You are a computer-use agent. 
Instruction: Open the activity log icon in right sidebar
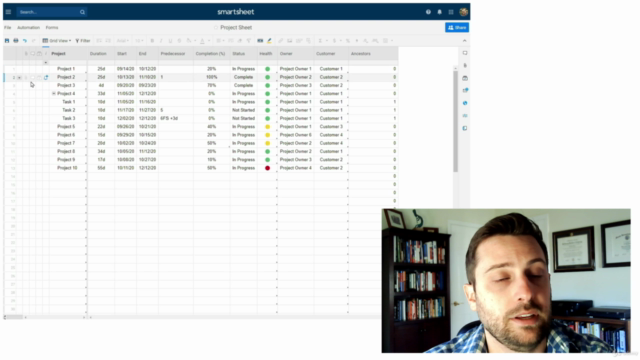465,116
